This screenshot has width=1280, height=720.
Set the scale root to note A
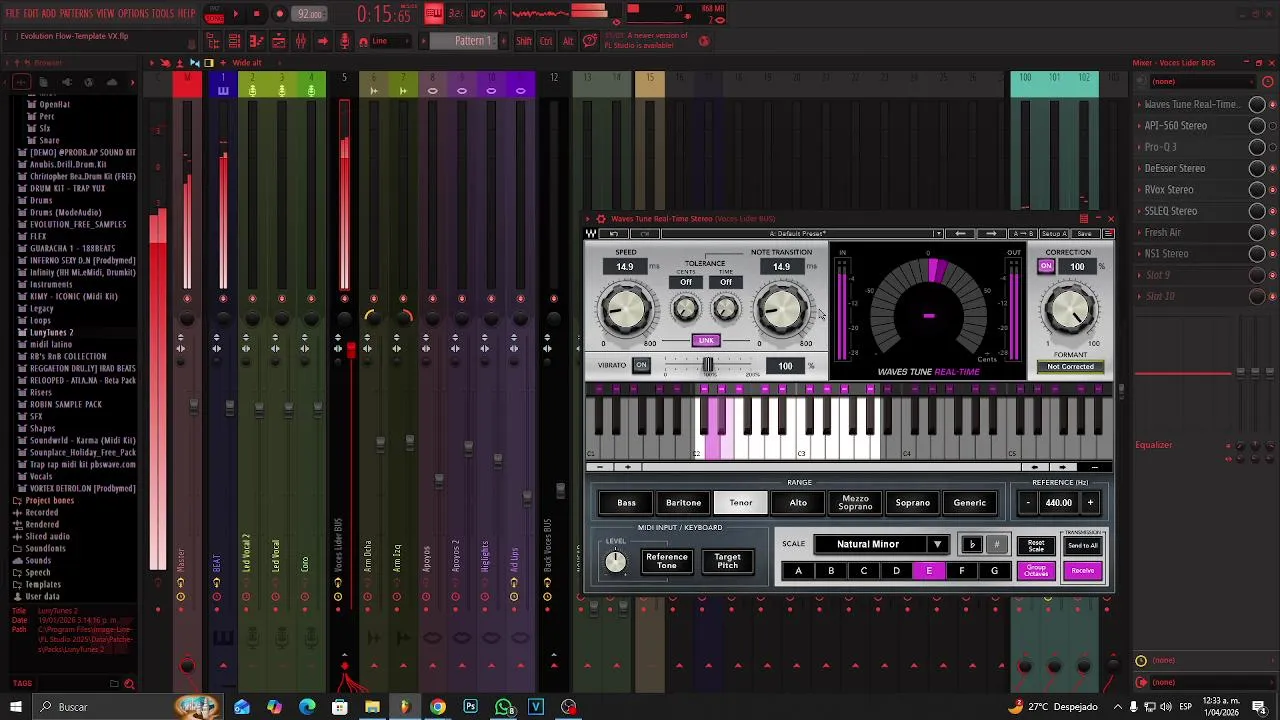[798, 571]
